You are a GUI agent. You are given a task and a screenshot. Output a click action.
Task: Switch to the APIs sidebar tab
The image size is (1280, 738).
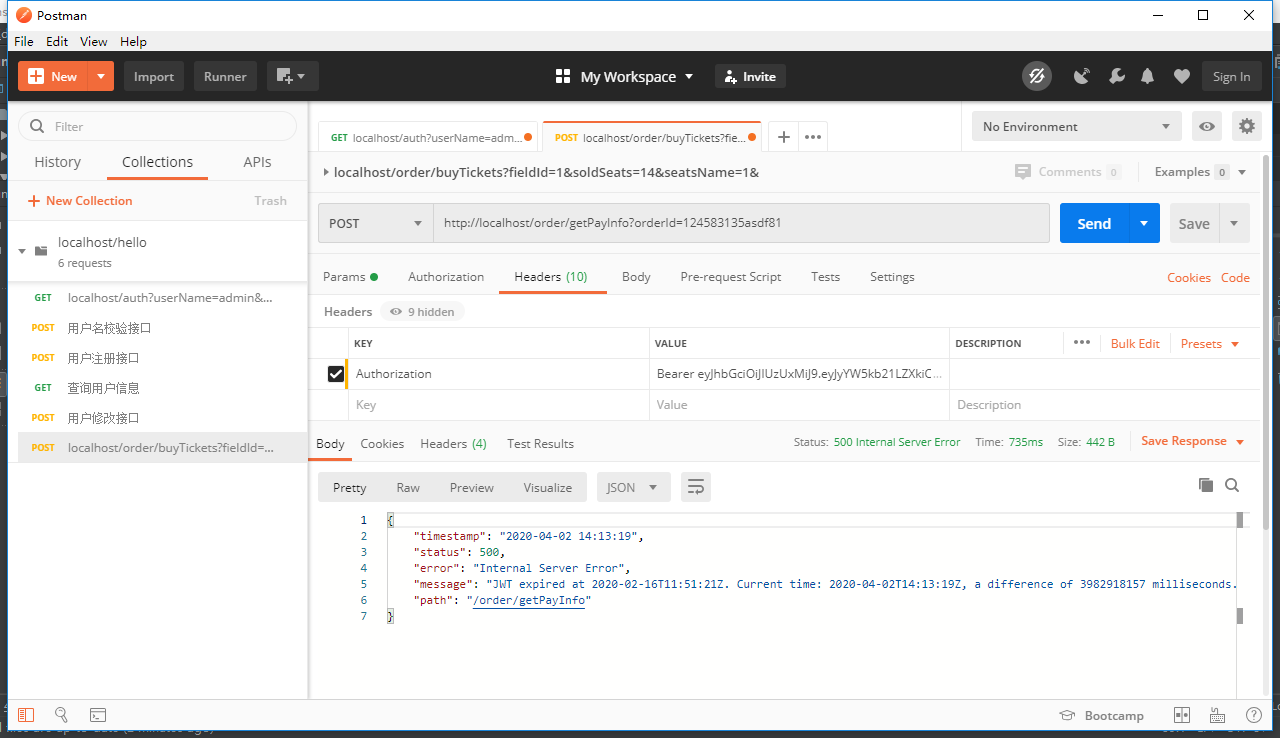pyautogui.click(x=257, y=162)
